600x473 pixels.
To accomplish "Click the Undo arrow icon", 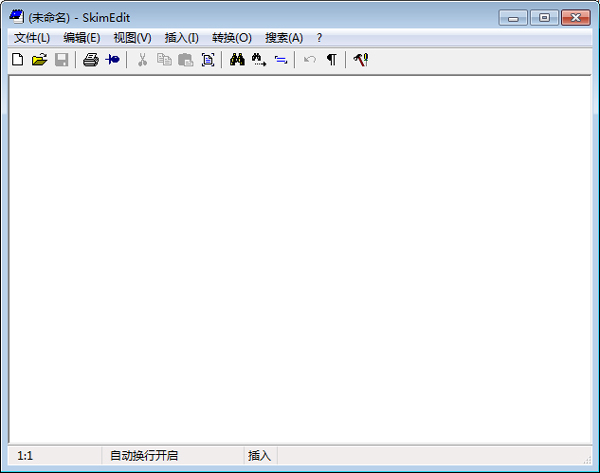I will pos(310,60).
